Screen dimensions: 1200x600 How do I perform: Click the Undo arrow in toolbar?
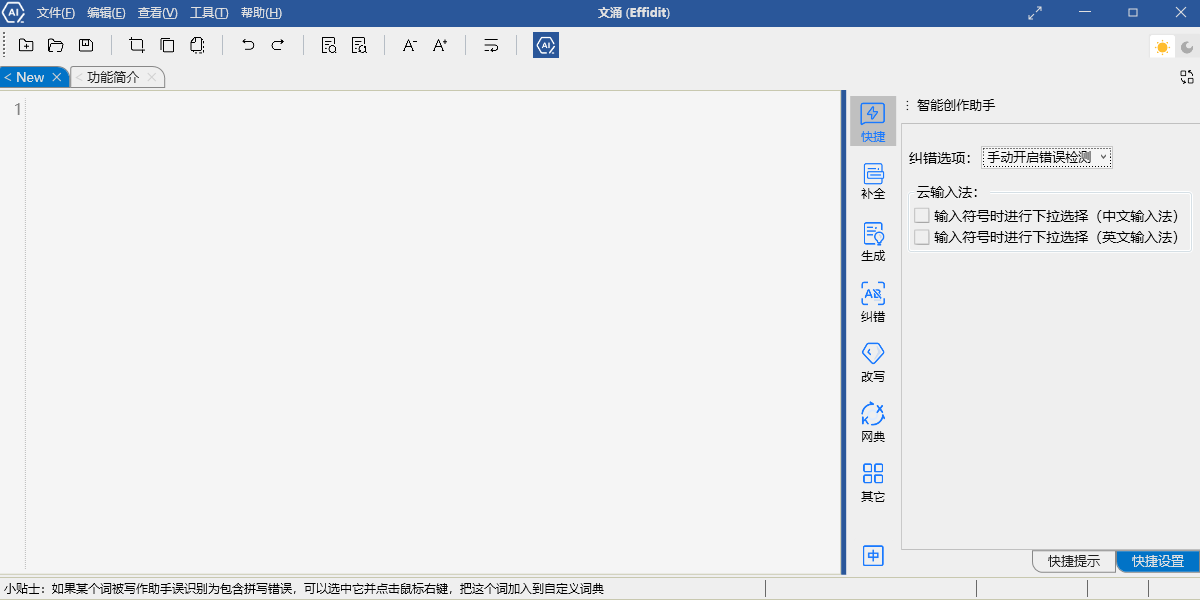point(247,44)
